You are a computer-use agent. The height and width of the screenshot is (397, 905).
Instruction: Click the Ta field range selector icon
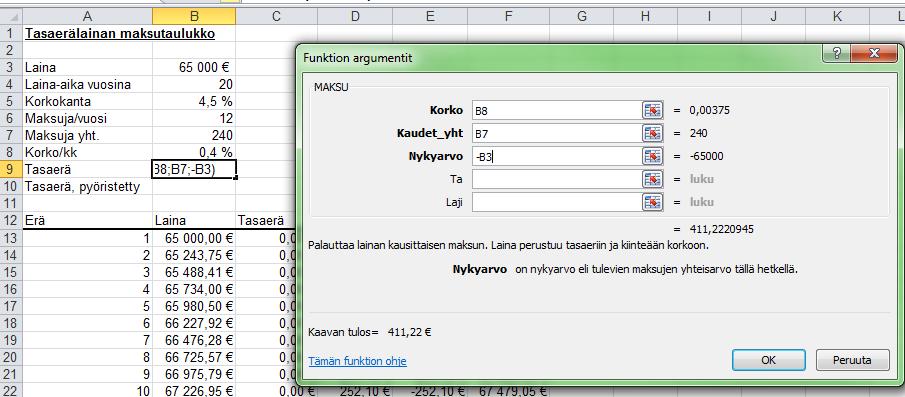(652, 179)
